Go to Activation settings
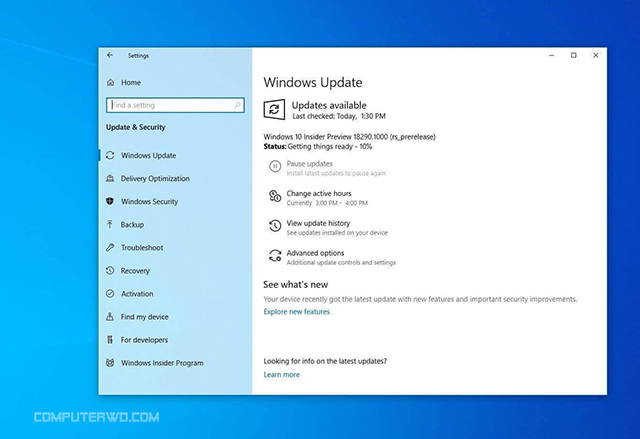Image resolution: width=640 pixels, height=439 pixels. coord(137,294)
